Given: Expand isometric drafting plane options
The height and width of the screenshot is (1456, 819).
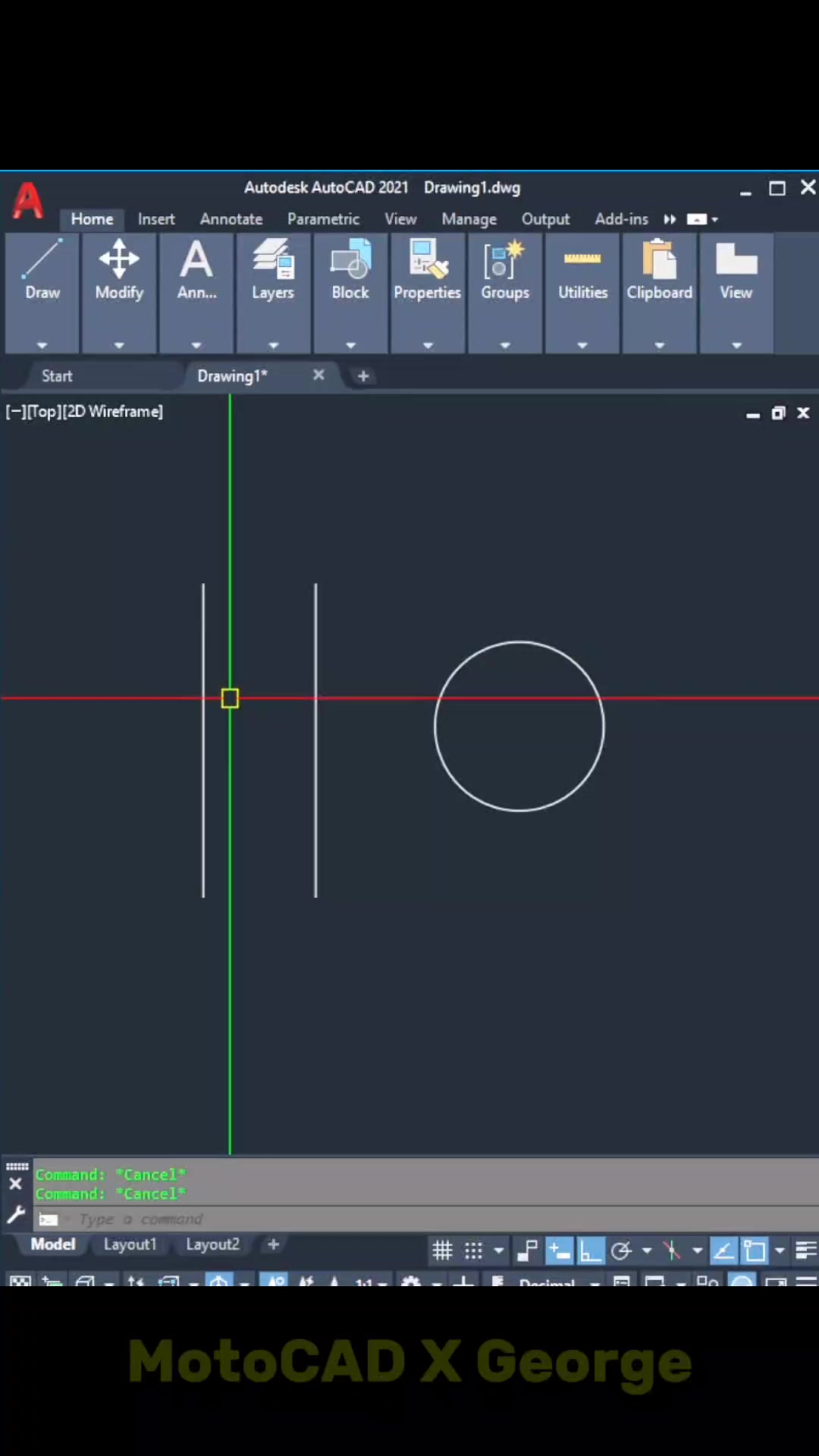Looking at the screenshot, I should pyautogui.click(x=698, y=1250).
